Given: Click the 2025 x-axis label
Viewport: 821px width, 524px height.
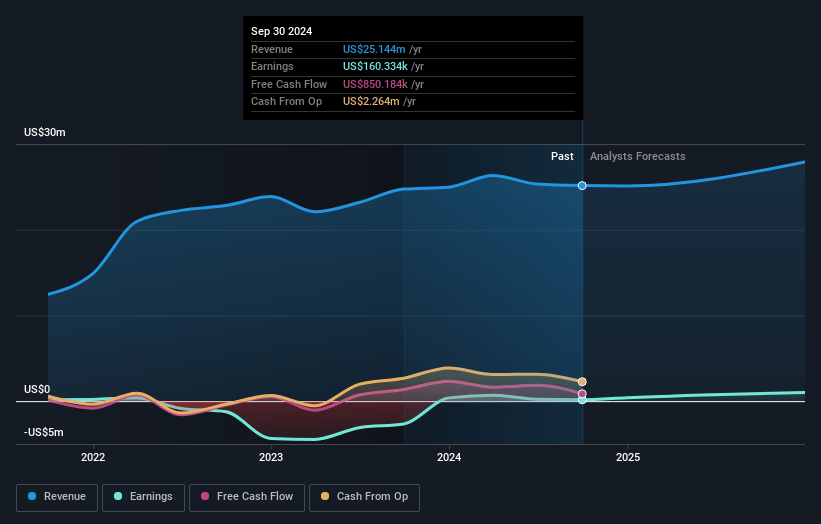Looking at the screenshot, I should click(x=628, y=457).
